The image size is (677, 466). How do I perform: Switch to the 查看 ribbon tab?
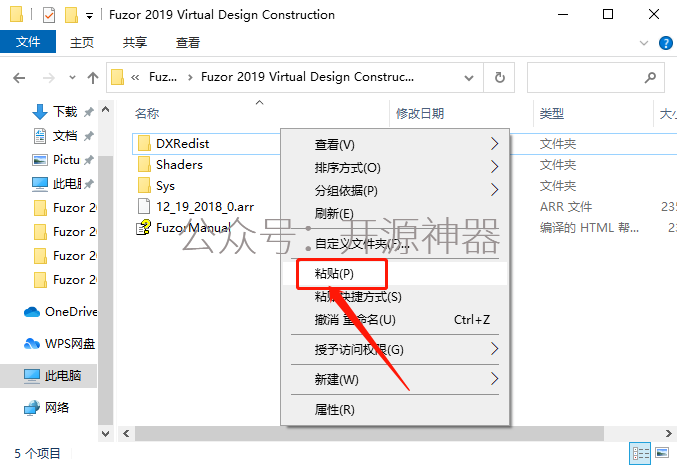tap(188, 42)
